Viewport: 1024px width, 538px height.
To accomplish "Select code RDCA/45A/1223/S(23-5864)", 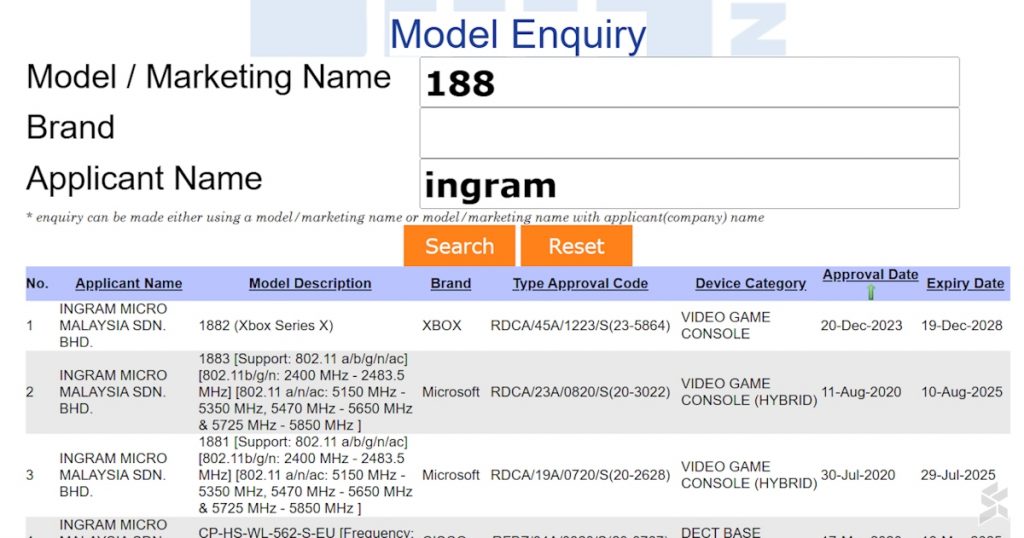I will pyautogui.click(x=580, y=325).
